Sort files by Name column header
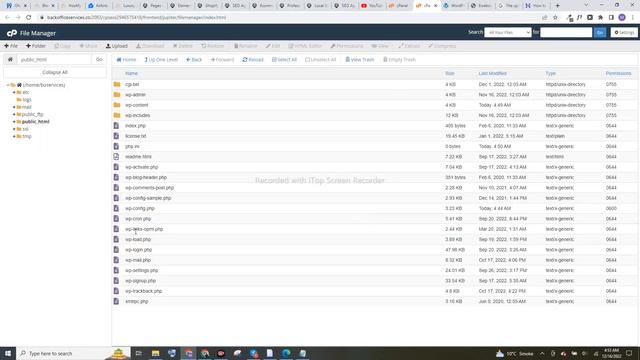This screenshot has width=640, height=360. coord(131,73)
